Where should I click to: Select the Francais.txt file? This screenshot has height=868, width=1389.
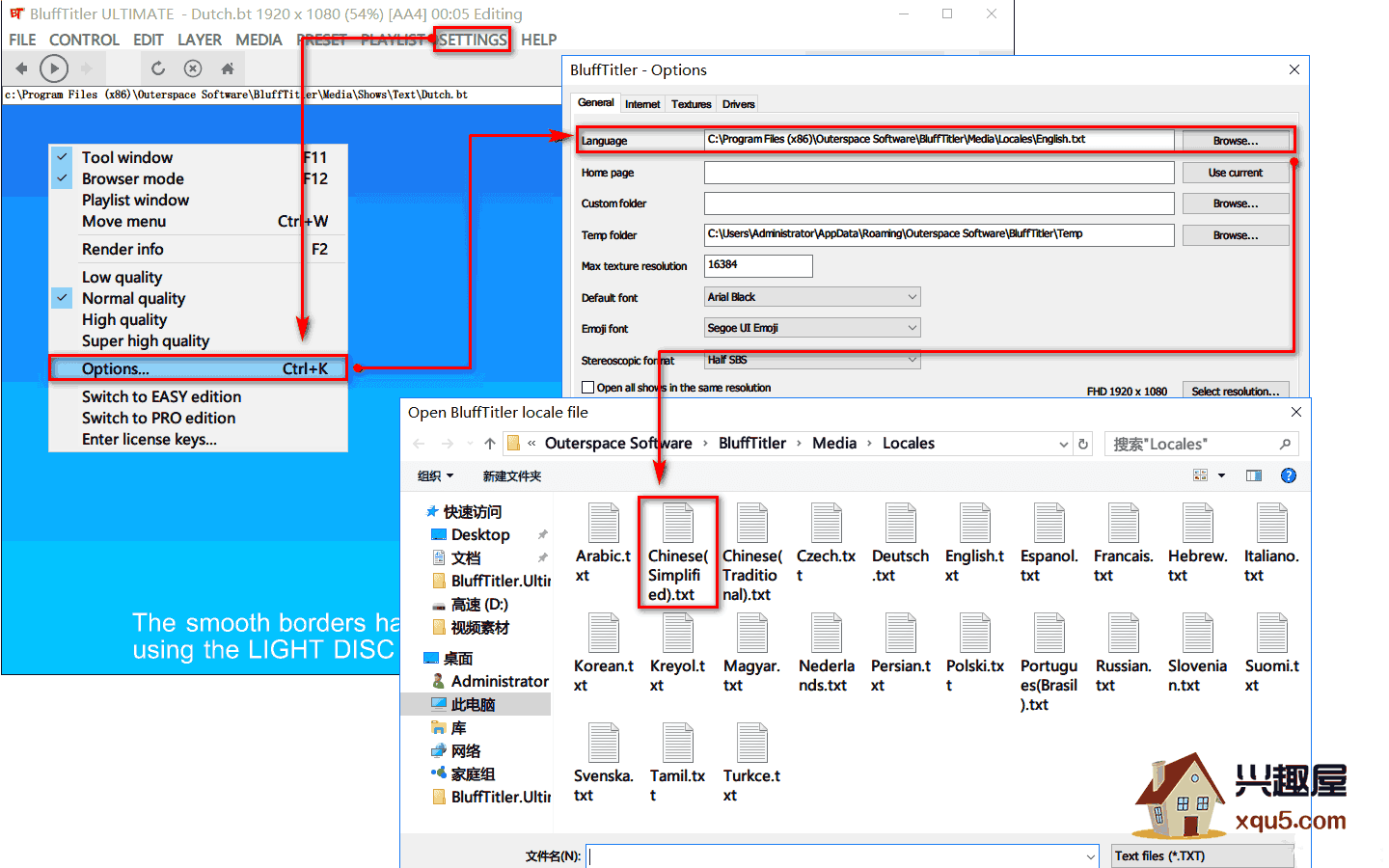click(1123, 543)
